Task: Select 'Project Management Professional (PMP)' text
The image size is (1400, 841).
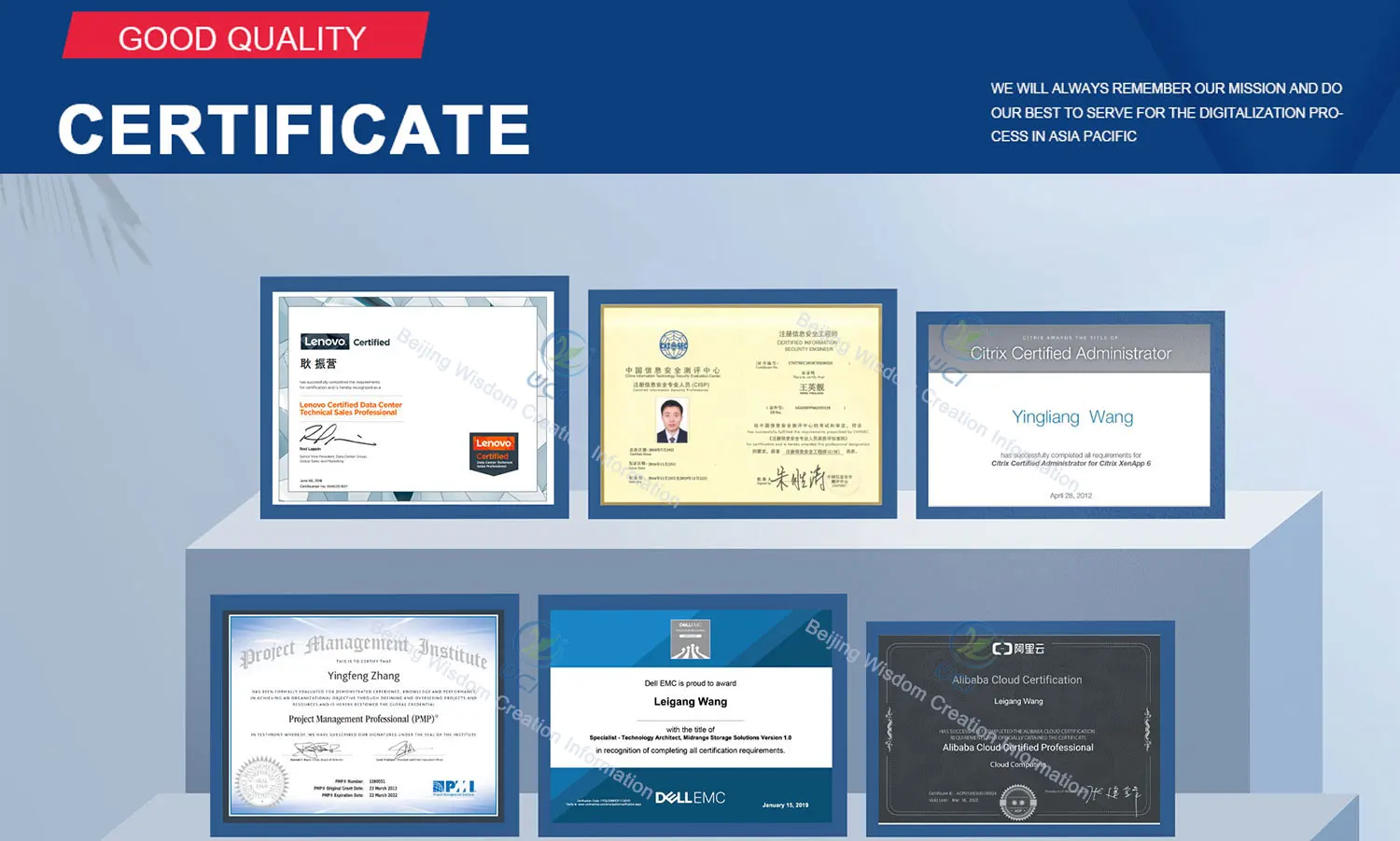Action: [x=363, y=719]
